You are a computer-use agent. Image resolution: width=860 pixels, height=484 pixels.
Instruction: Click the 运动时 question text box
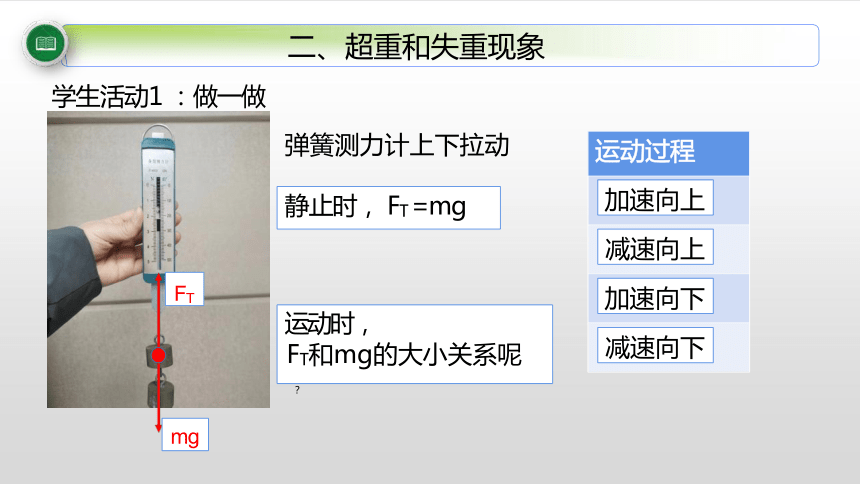point(415,344)
